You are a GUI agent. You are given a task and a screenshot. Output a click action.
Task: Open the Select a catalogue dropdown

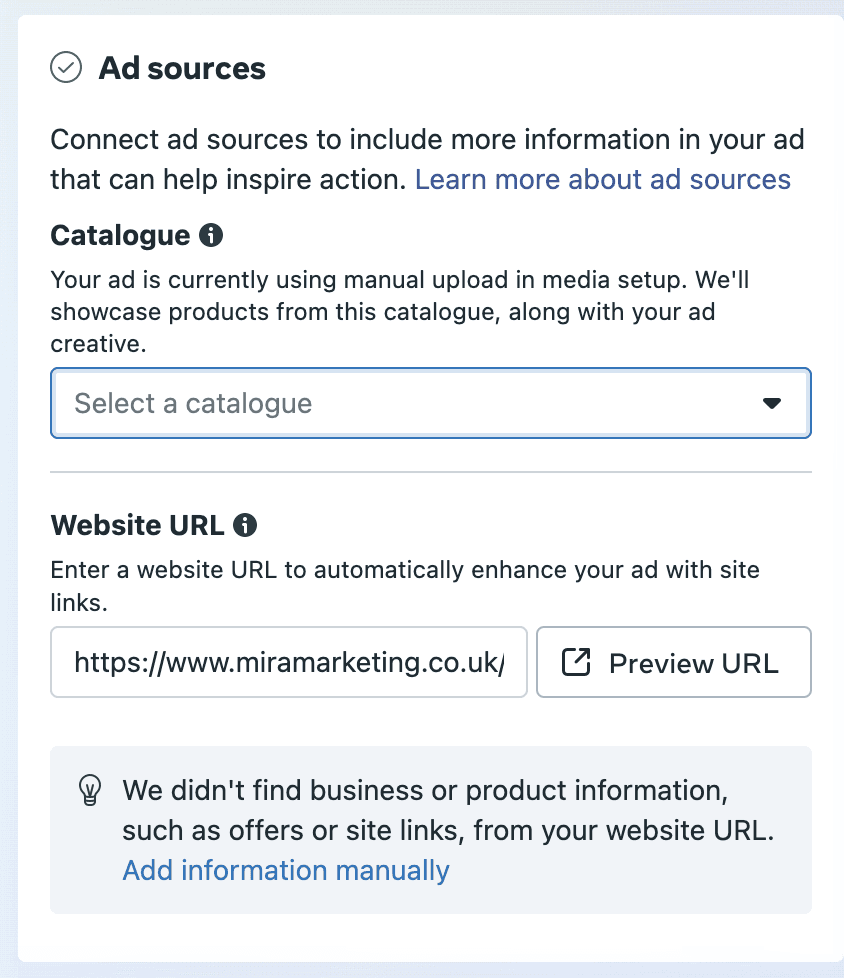[430, 403]
